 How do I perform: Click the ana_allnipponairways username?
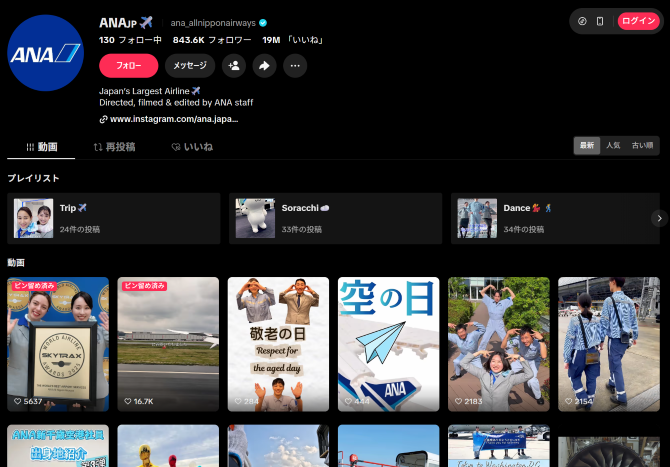coord(213,23)
